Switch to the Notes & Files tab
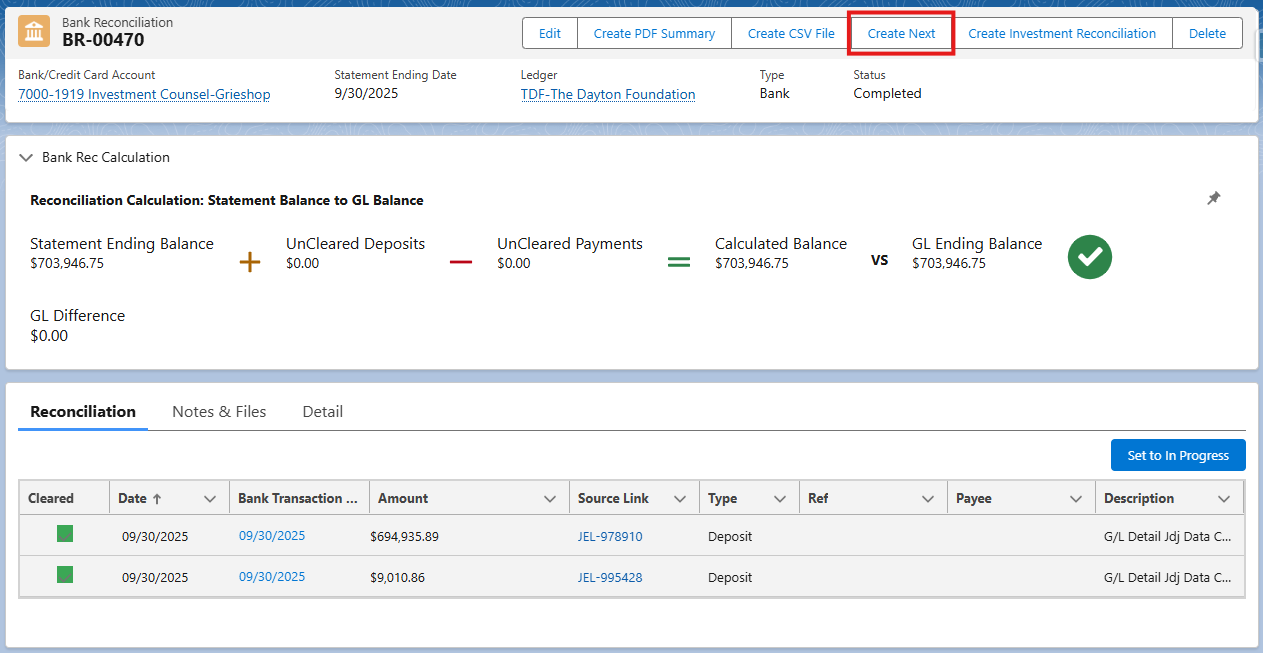1263x653 pixels. 219,412
